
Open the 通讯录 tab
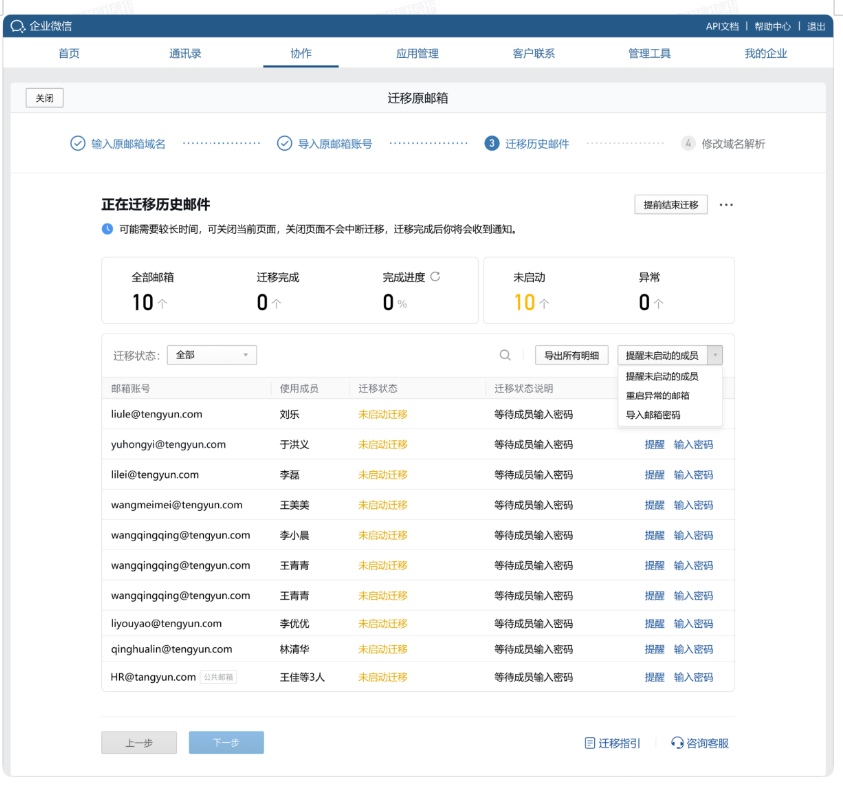(185, 53)
